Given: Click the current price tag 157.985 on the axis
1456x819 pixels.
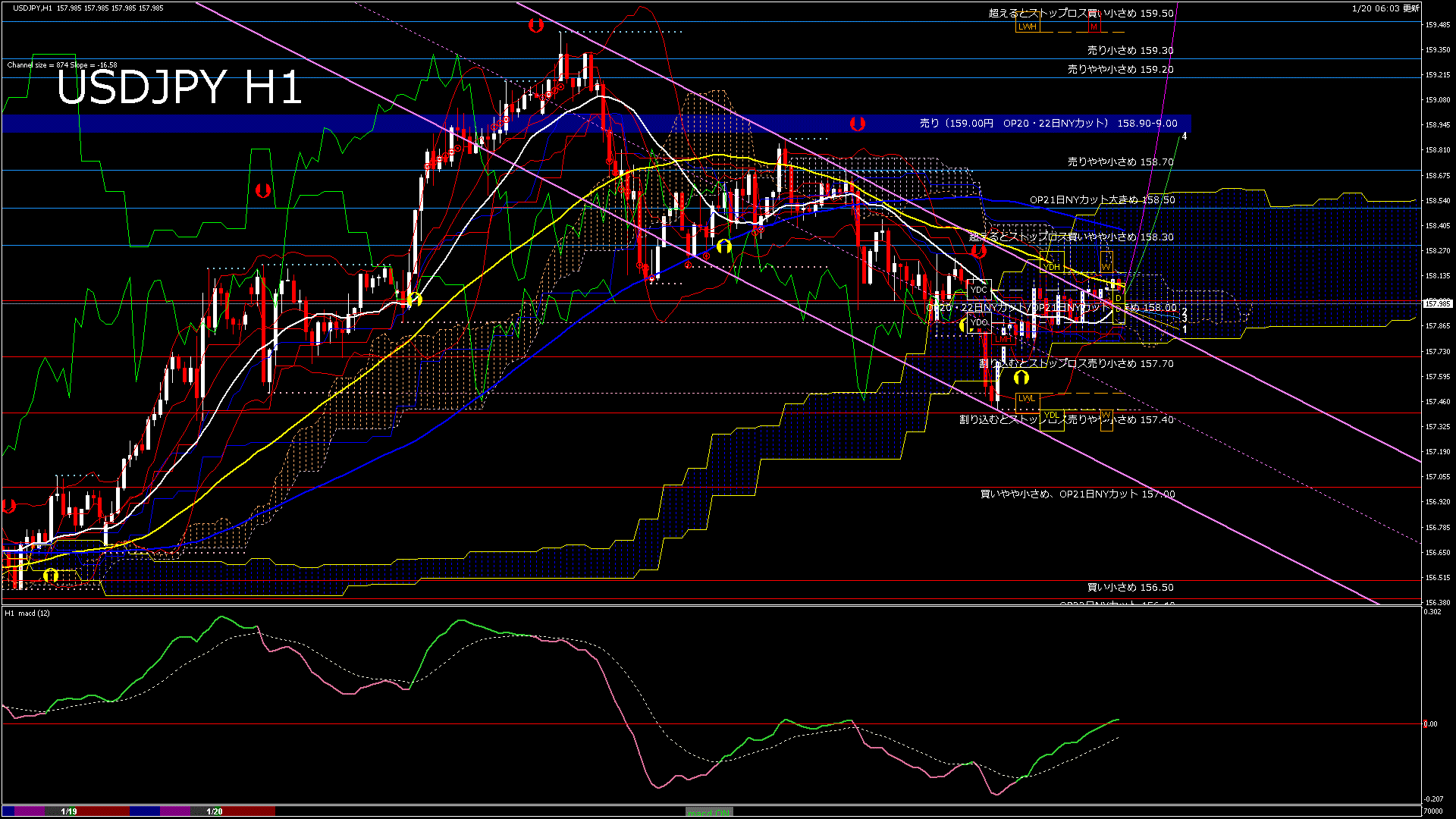Looking at the screenshot, I should [x=1437, y=303].
